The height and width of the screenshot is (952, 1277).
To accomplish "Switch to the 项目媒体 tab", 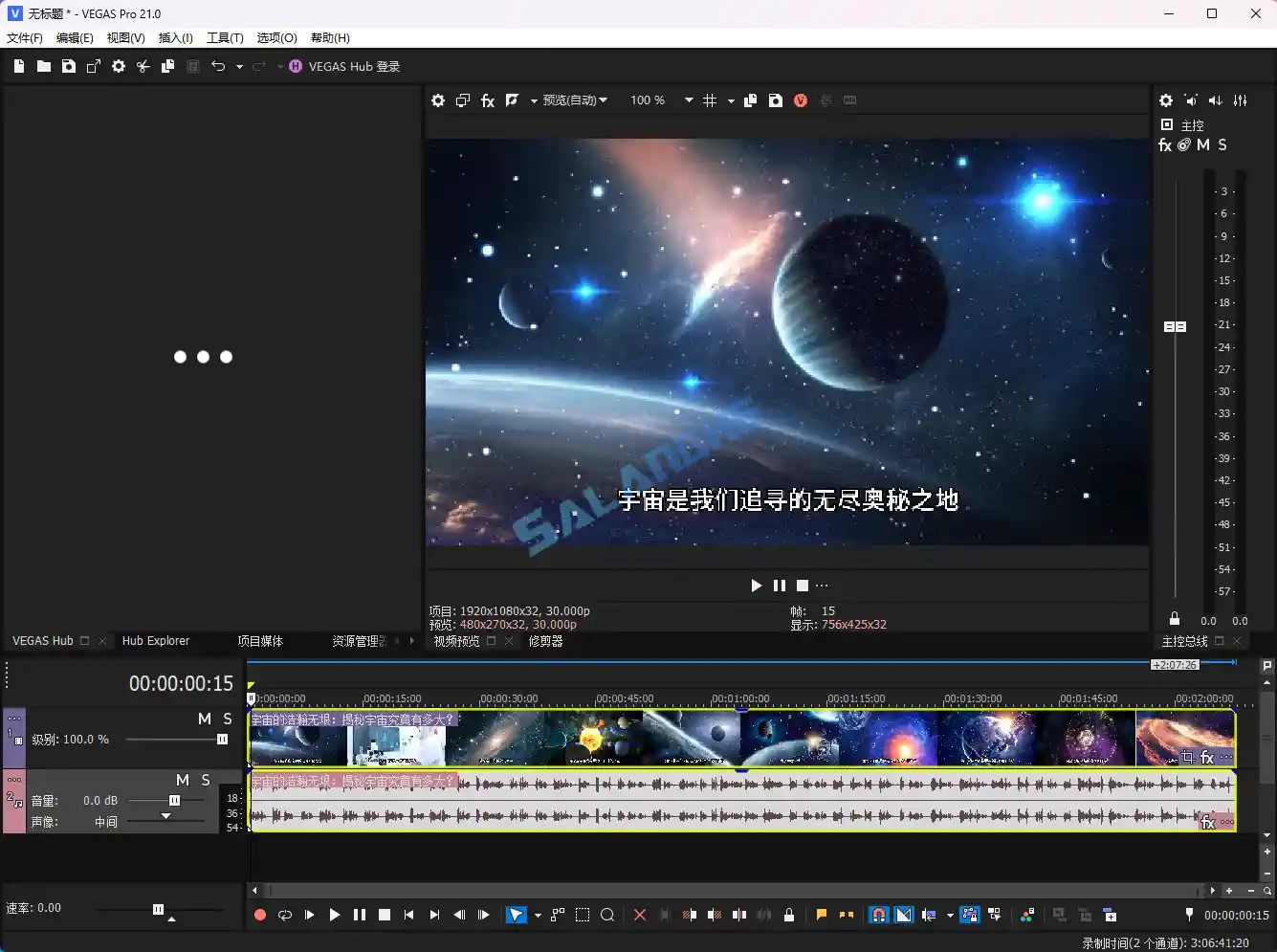I will pyautogui.click(x=260, y=641).
